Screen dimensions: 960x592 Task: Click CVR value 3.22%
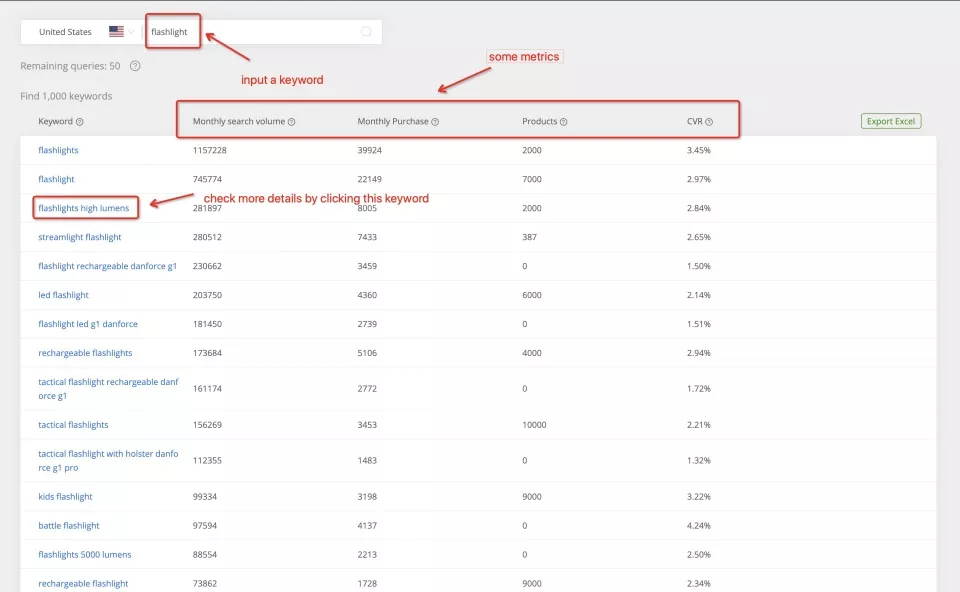(x=699, y=496)
